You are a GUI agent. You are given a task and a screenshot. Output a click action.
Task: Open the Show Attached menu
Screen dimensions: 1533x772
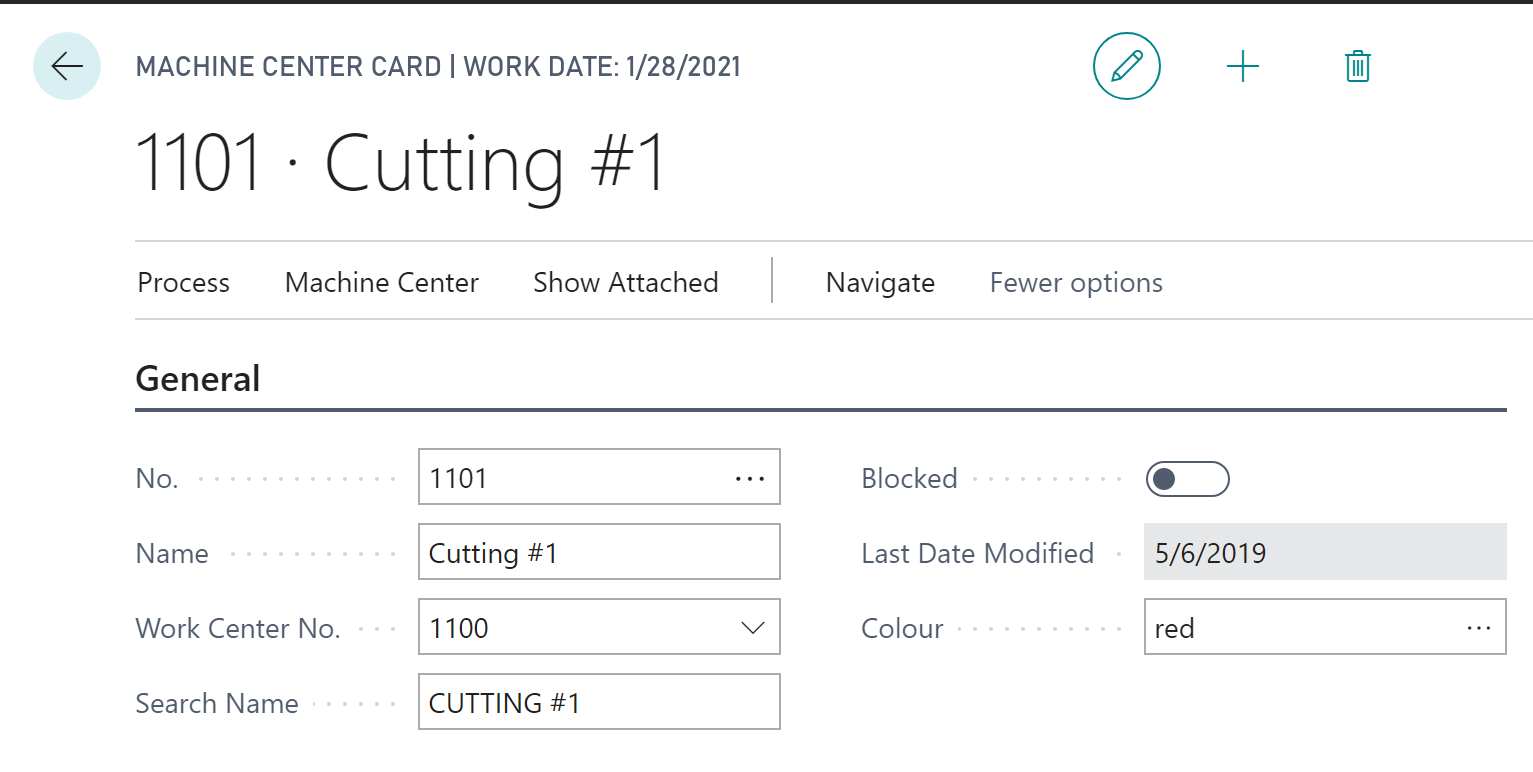(x=626, y=283)
